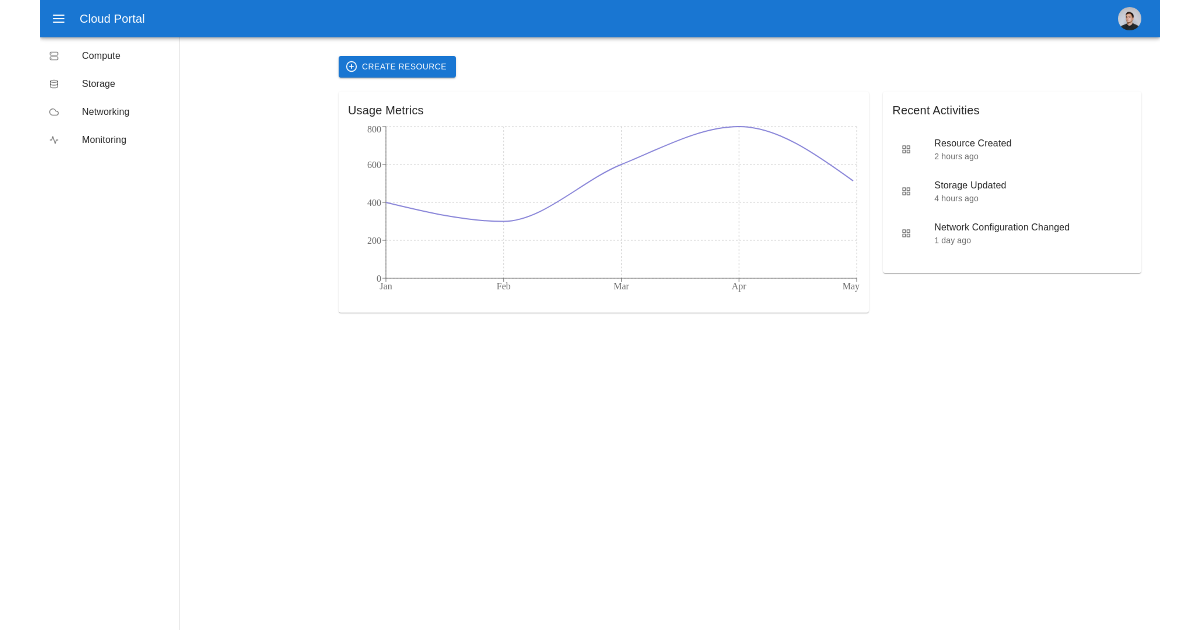Select the Networking cloud icon

tap(54, 112)
